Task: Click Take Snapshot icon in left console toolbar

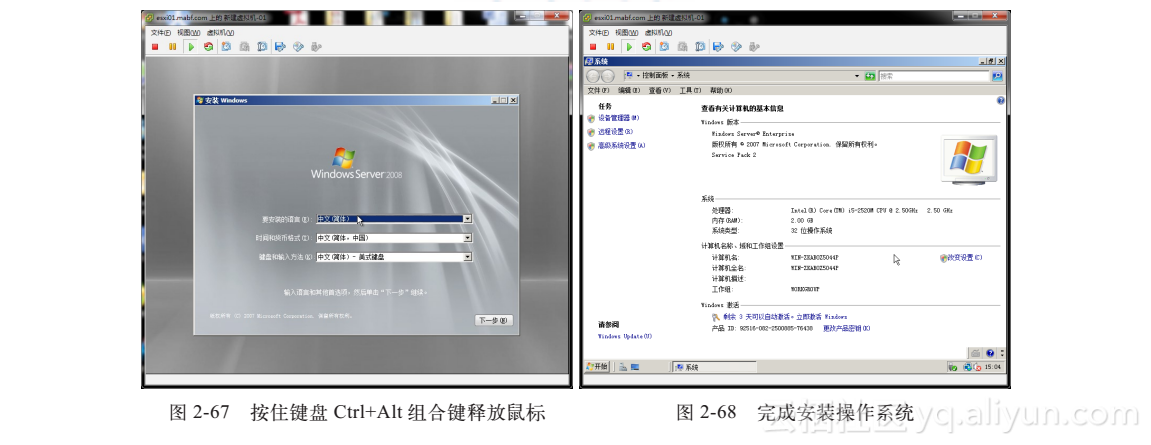Action: (x=226, y=46)
